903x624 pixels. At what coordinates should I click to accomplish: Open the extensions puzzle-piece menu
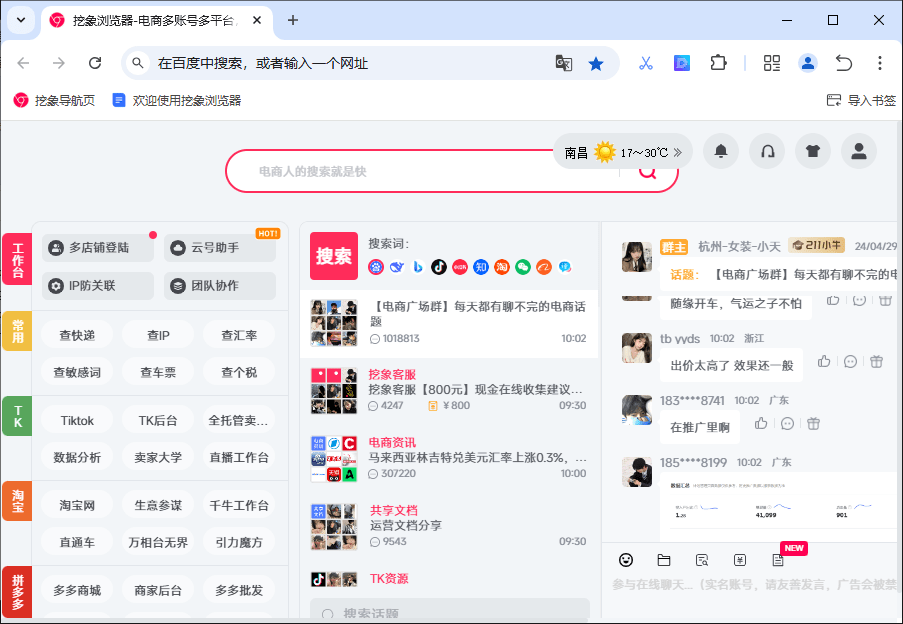point(718,62)
